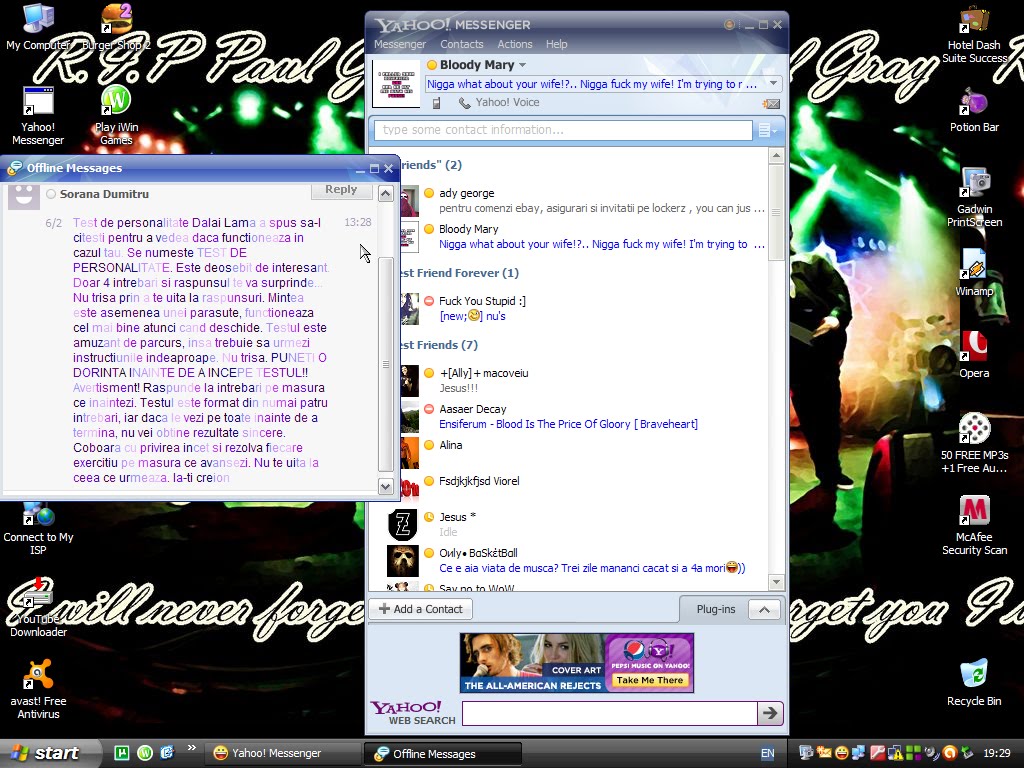The width and height of the screenshot is (1024, 768).
Task: Collapse the "Friends" (2) group header
Action: pyautogui.click(x=431, y=165)
